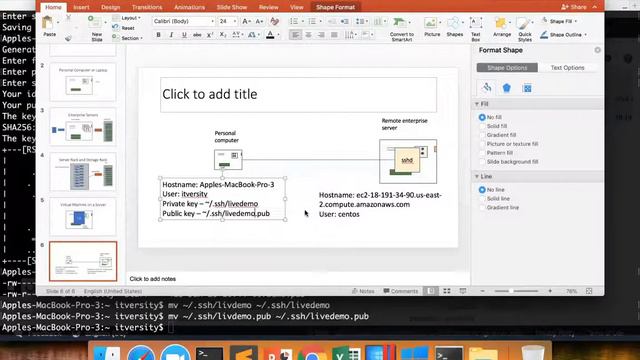Justify the text
The height and width of the screenshot is (360, 640).
[334, 35]
